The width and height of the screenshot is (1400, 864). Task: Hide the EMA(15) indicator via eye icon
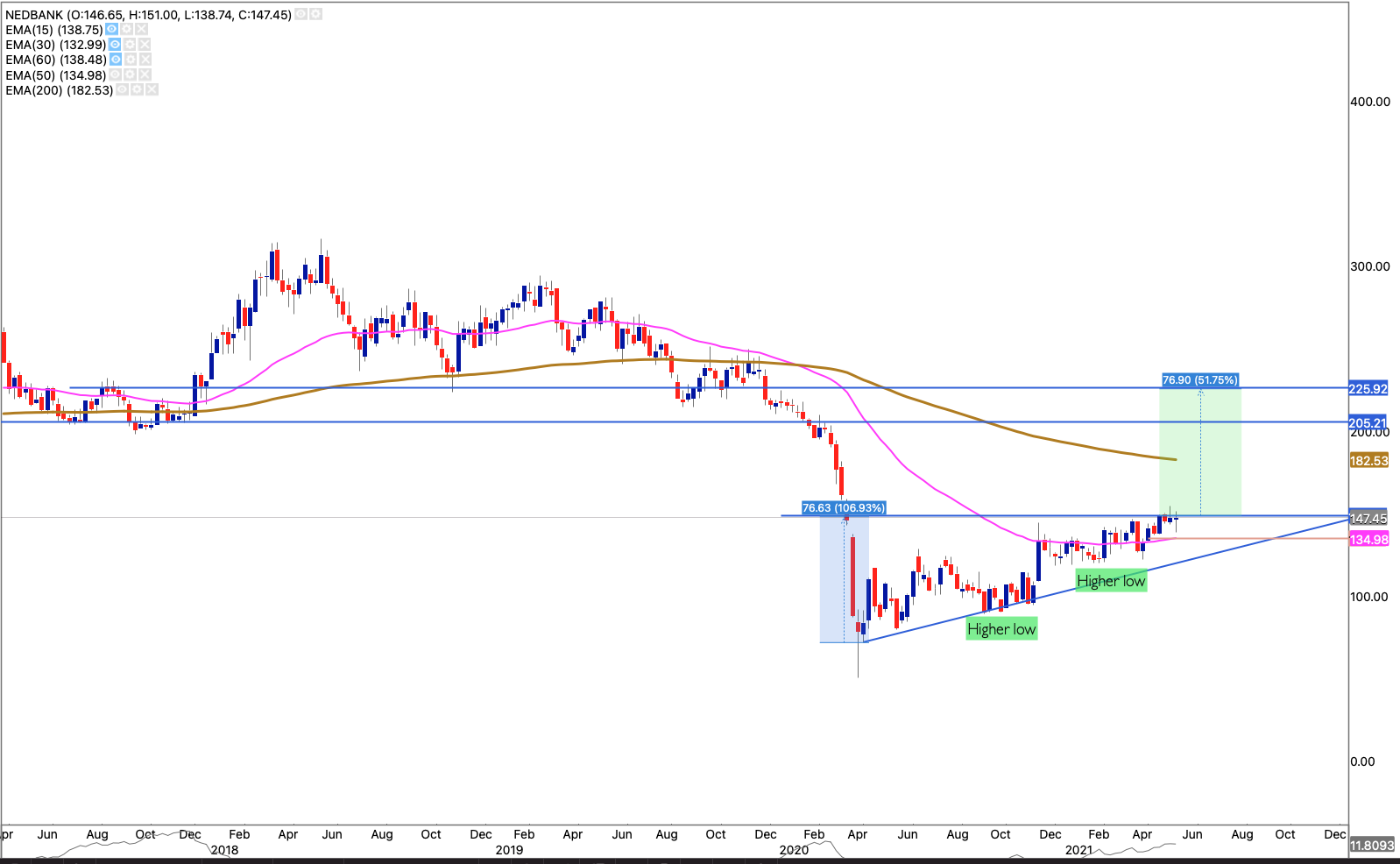(112, 30)
